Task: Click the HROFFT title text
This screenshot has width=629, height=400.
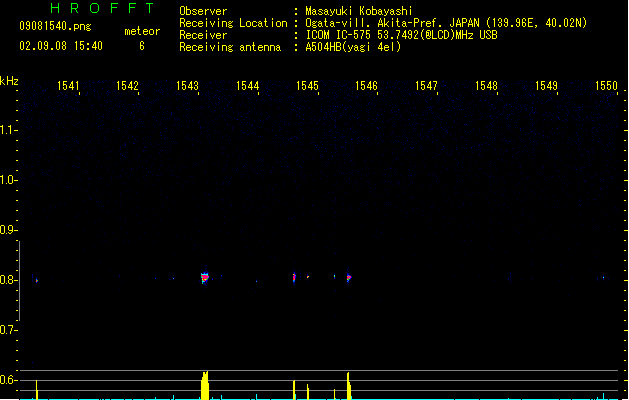Action: coord(102,8)
